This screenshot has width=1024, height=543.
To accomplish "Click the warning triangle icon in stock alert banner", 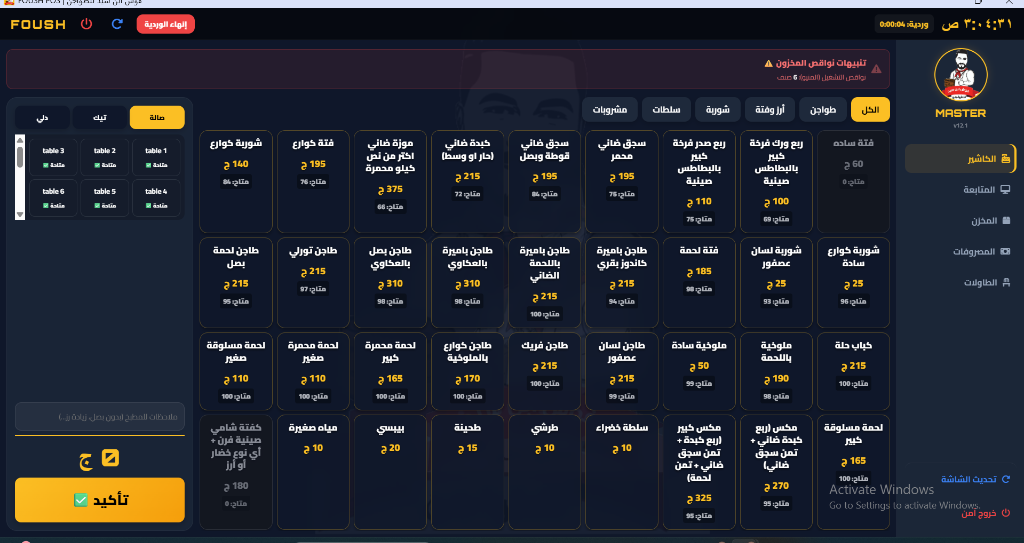I will [x=876, y=69].
